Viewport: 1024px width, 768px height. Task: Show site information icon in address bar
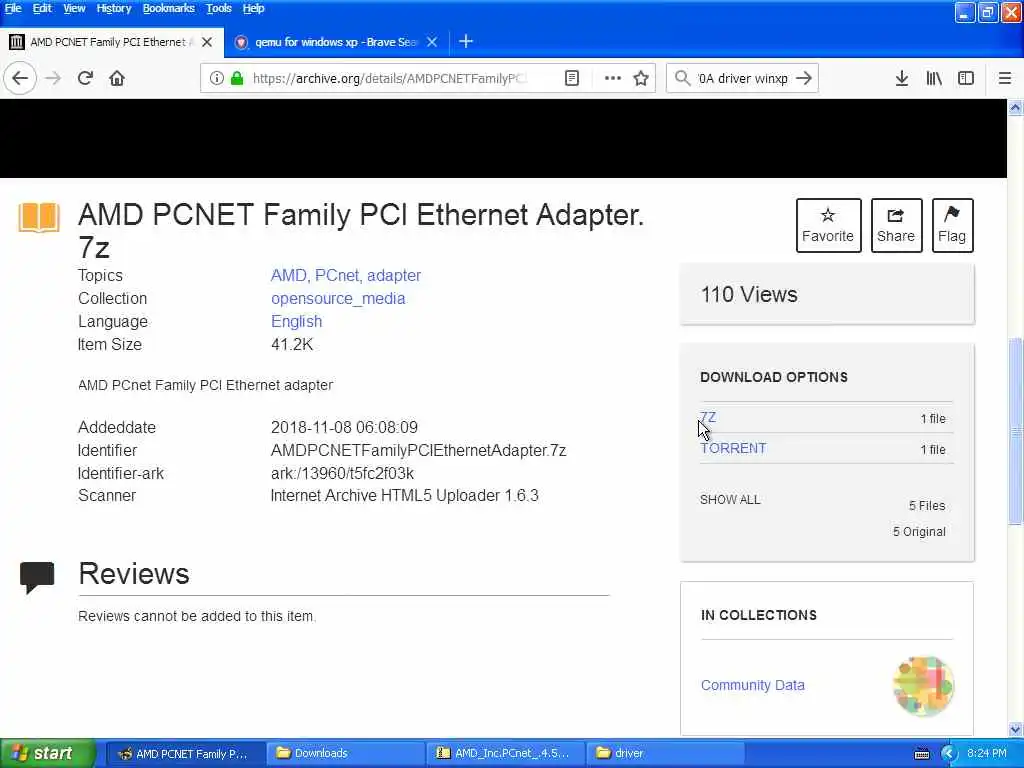216,78
